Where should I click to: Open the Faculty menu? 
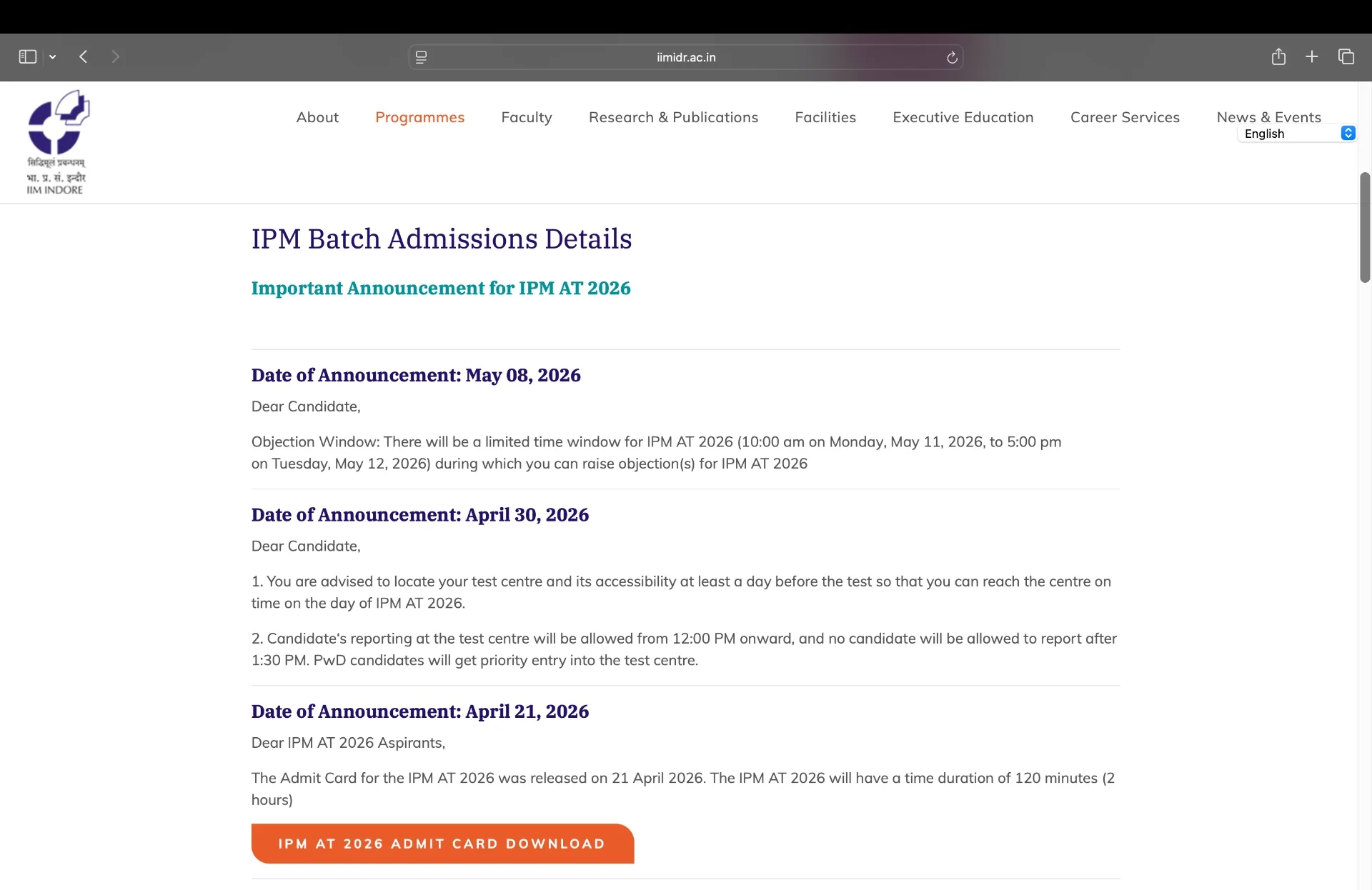pyautogui.click(x=527, y=117)
